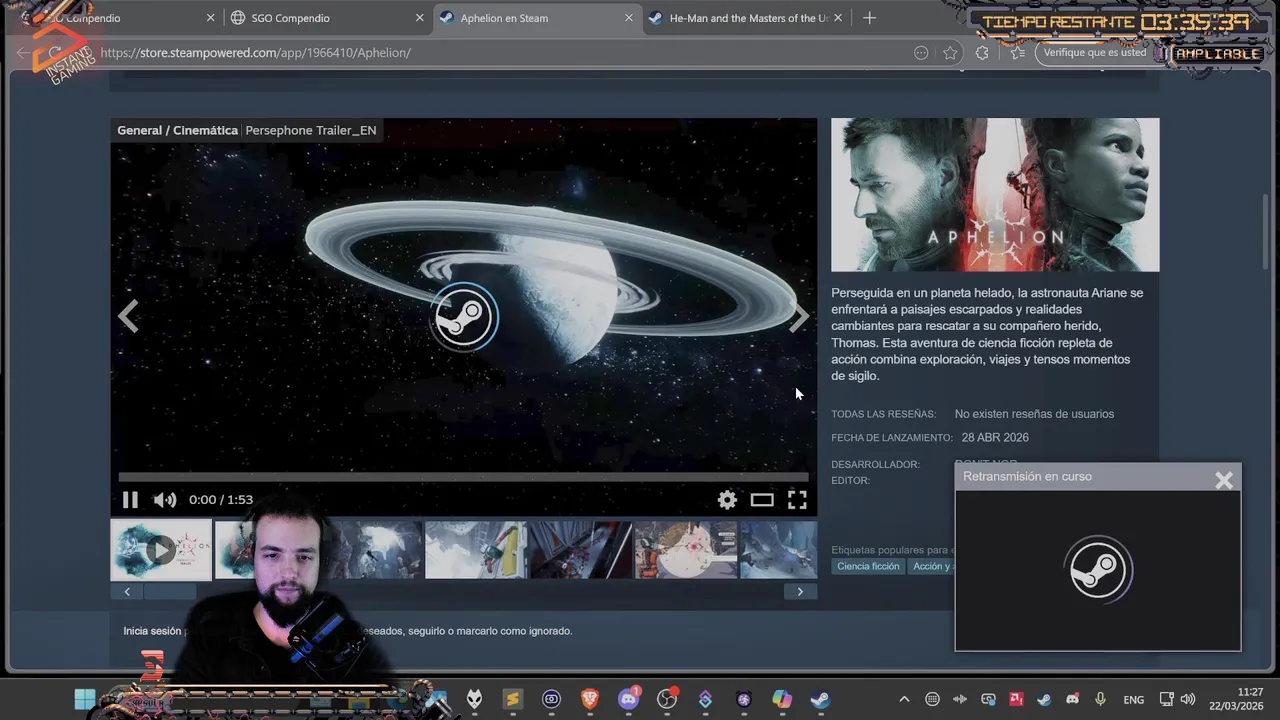Open the Windows Start menu
The width and height of the screenshot is (1280, 720).
click(85, 700)
